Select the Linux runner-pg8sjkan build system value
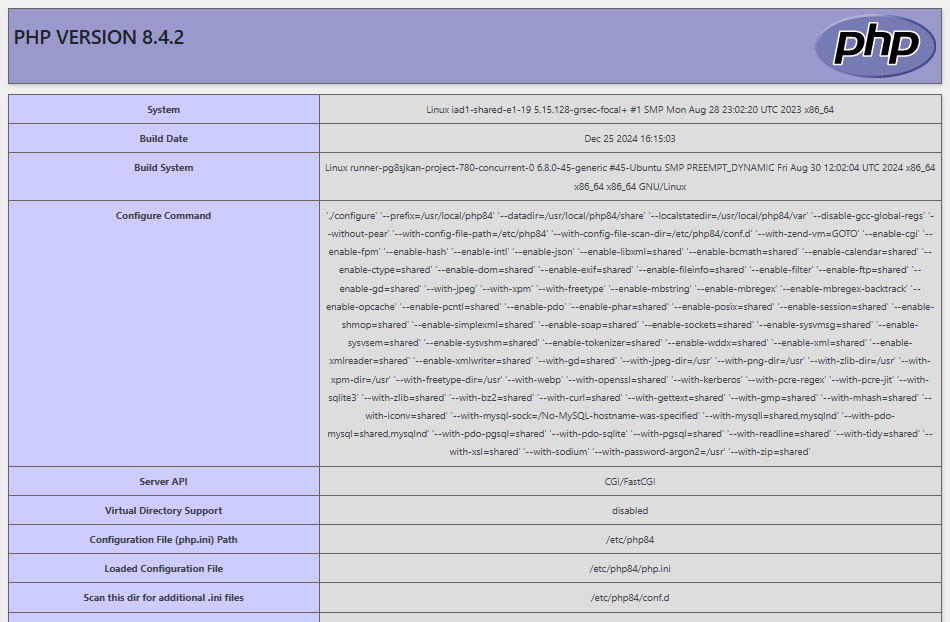 pyautogui.click(x=630, y=177)
